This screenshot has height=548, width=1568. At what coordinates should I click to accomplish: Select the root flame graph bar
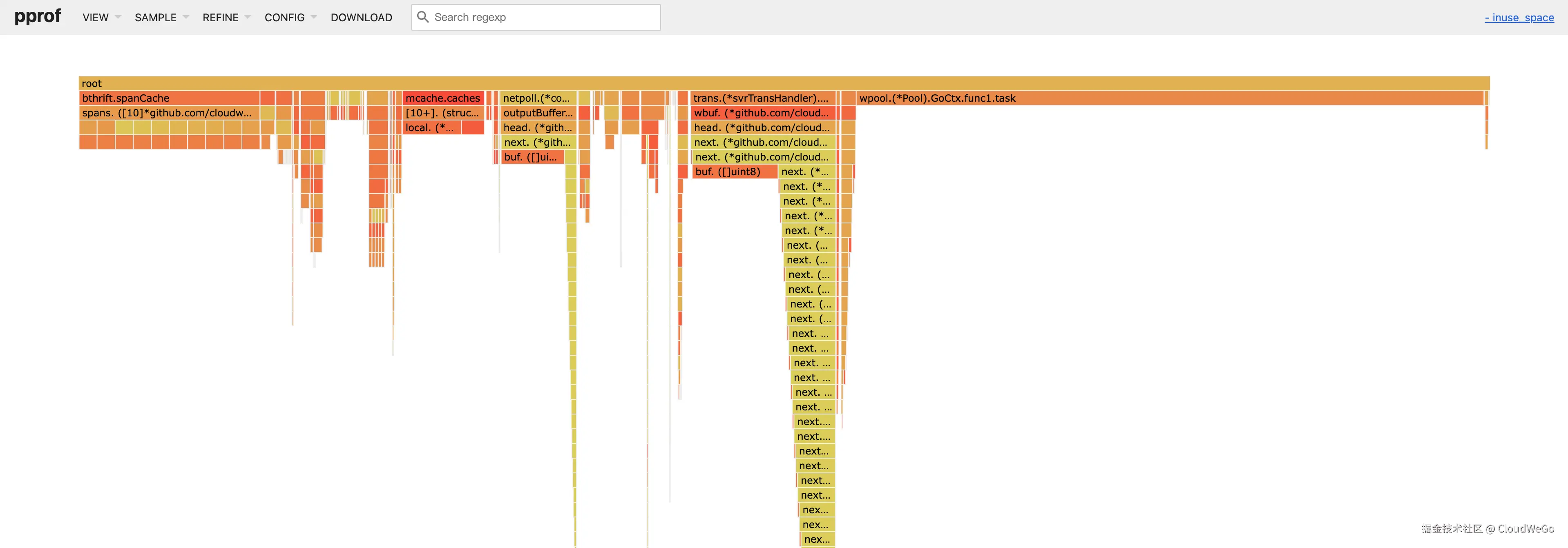coord(784,83)
